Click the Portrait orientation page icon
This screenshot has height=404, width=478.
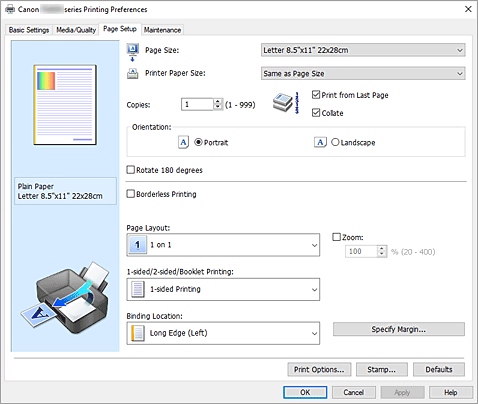[x=183, y=142]
